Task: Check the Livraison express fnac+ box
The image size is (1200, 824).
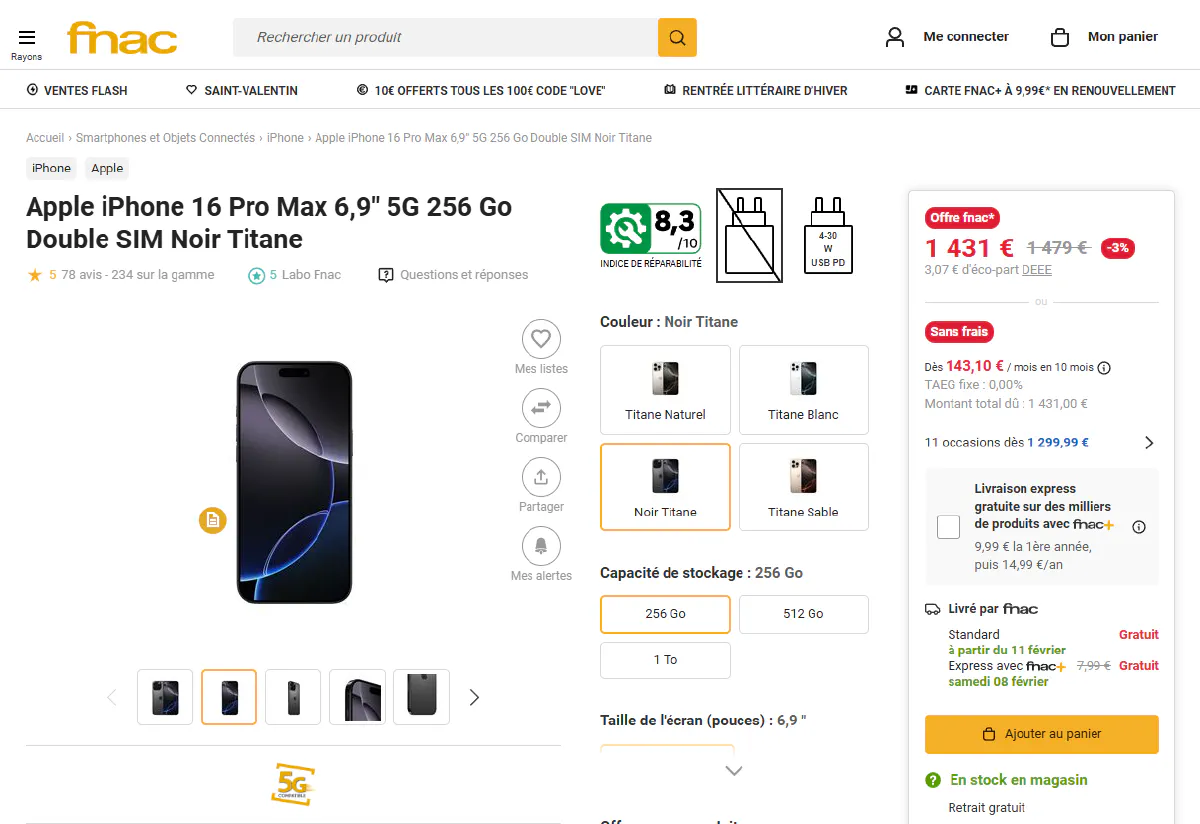Action: pyautogui.click(x=948, y=527)
